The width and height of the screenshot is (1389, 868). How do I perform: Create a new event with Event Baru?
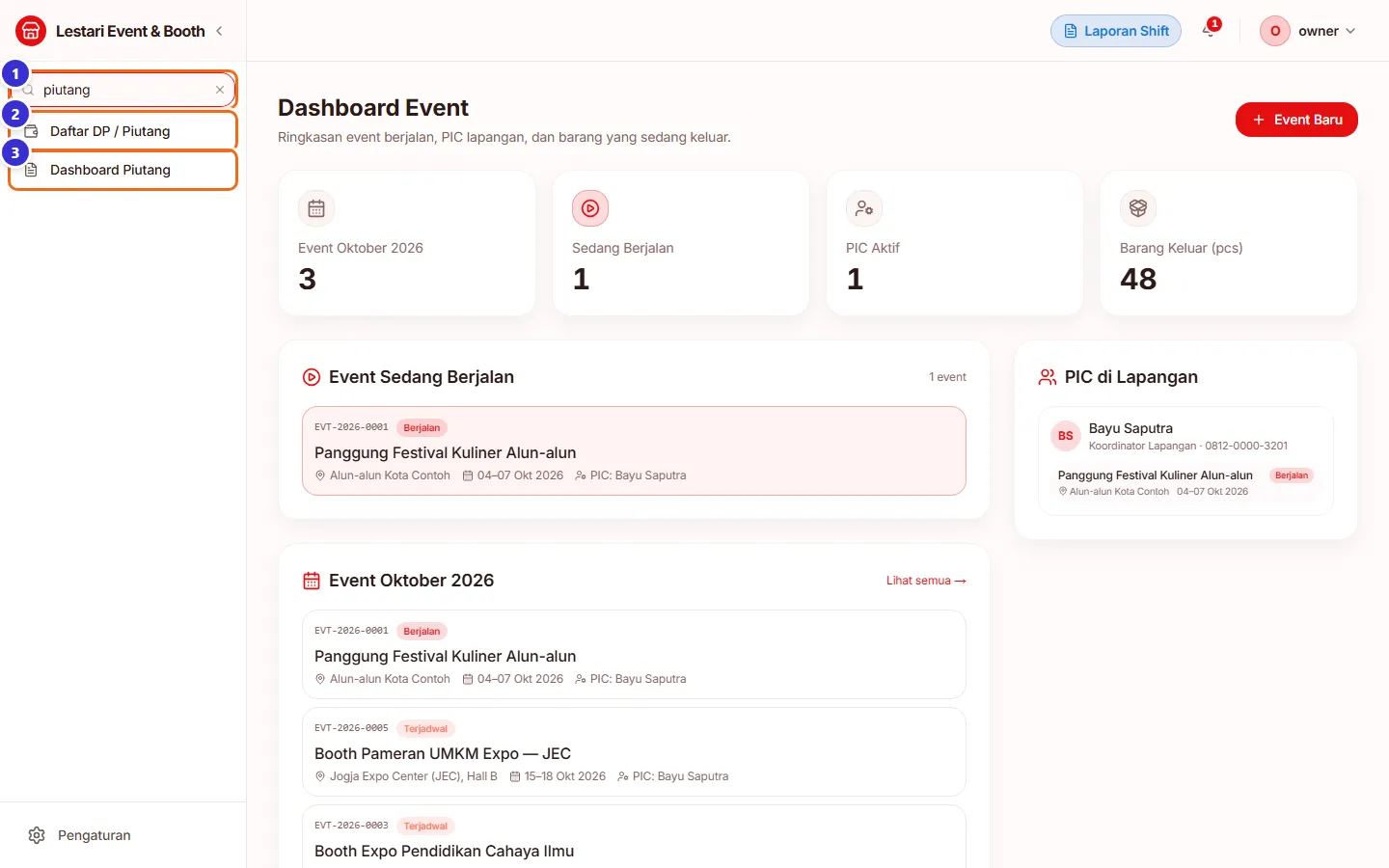(1296, 120)
